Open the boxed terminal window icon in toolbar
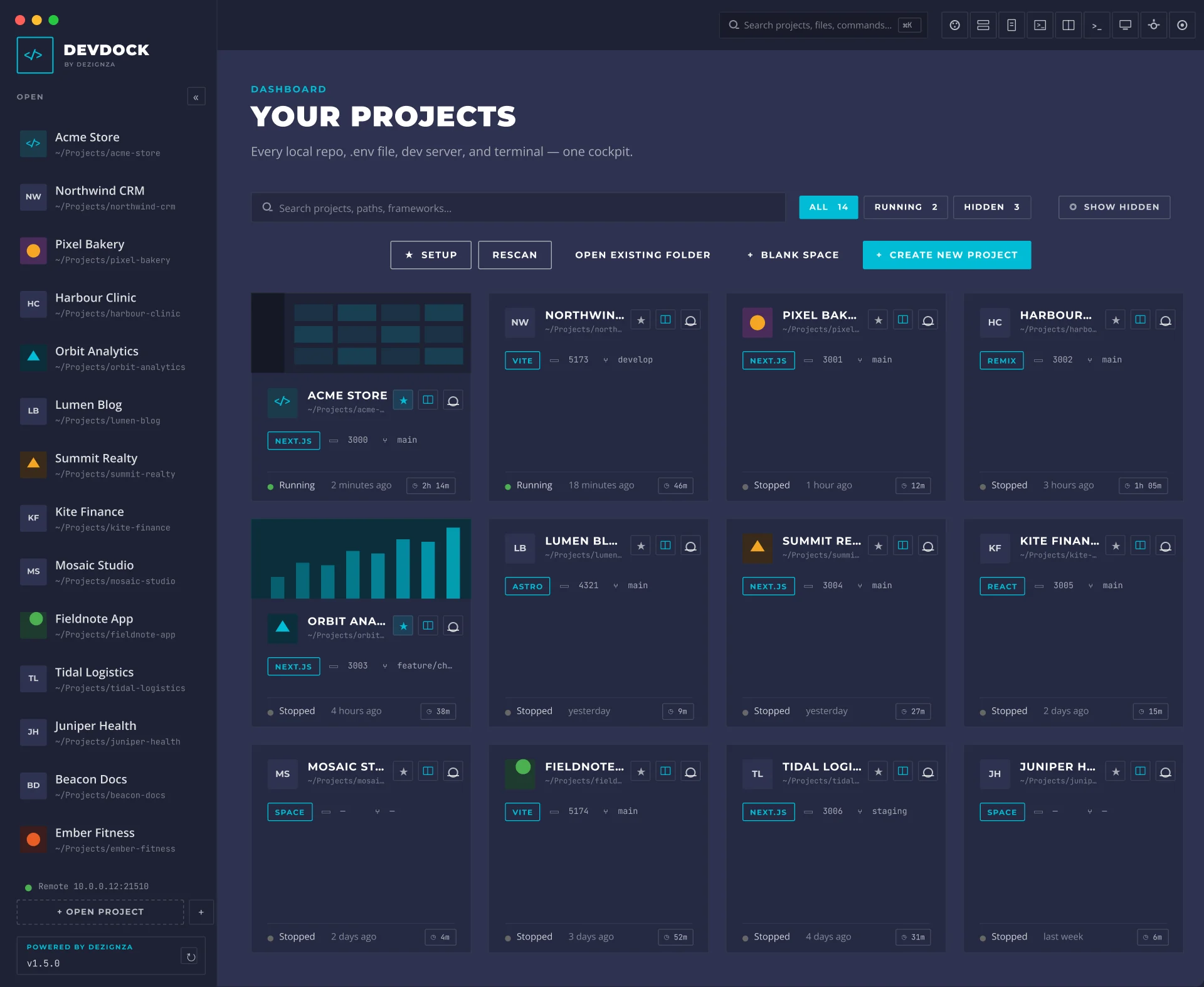Viewport: 1204px width, 987px height. click(x=1040, y=25)
